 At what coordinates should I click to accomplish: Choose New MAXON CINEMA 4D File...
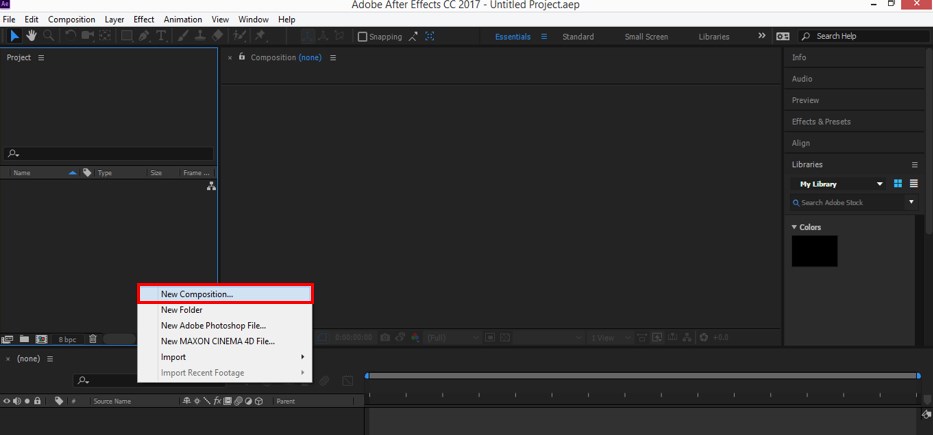pyautogui.click(x=224, y=342)
